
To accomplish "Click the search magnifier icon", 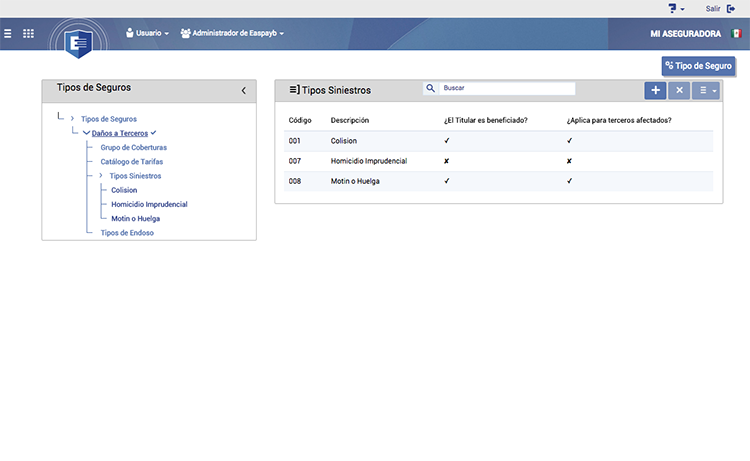I will pos(430,88).
